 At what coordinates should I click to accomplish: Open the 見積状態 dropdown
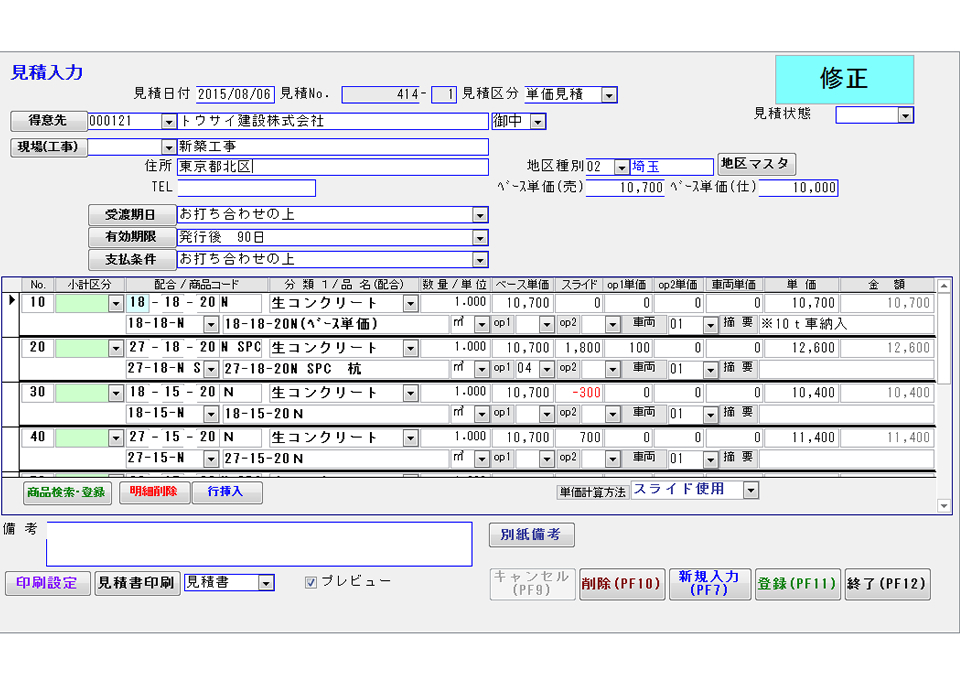point(905,115)
